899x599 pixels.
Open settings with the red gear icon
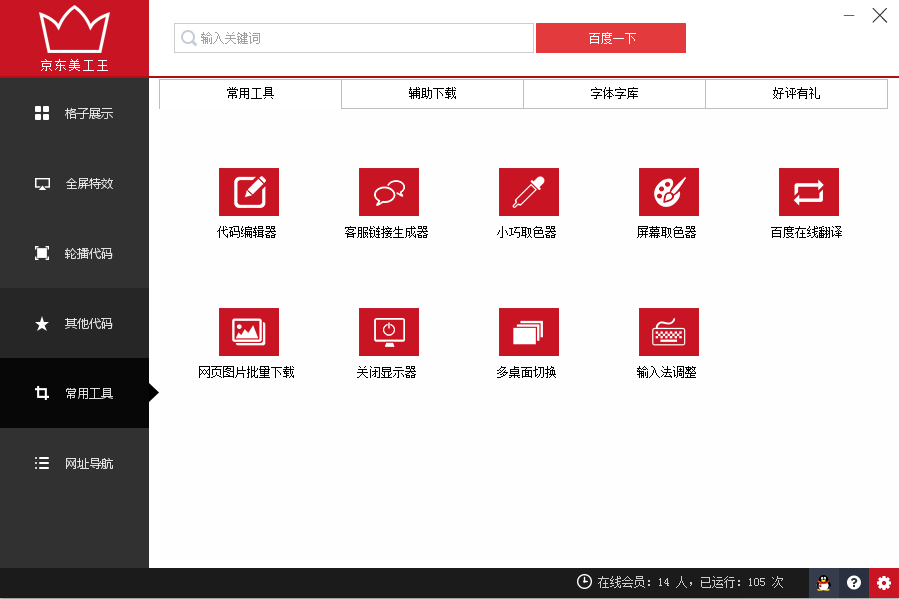(883, 583)
